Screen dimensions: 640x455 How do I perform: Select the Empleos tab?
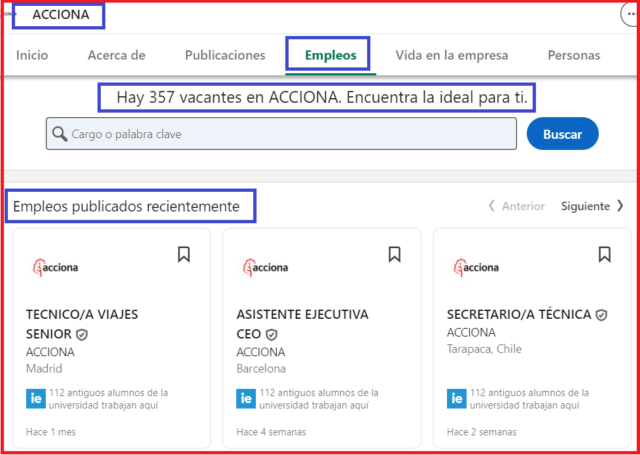(x=331, y=55)
